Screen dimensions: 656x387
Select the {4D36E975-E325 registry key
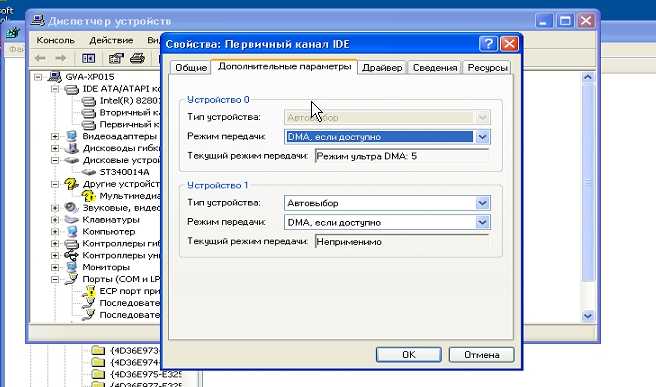tap(146, 374)
